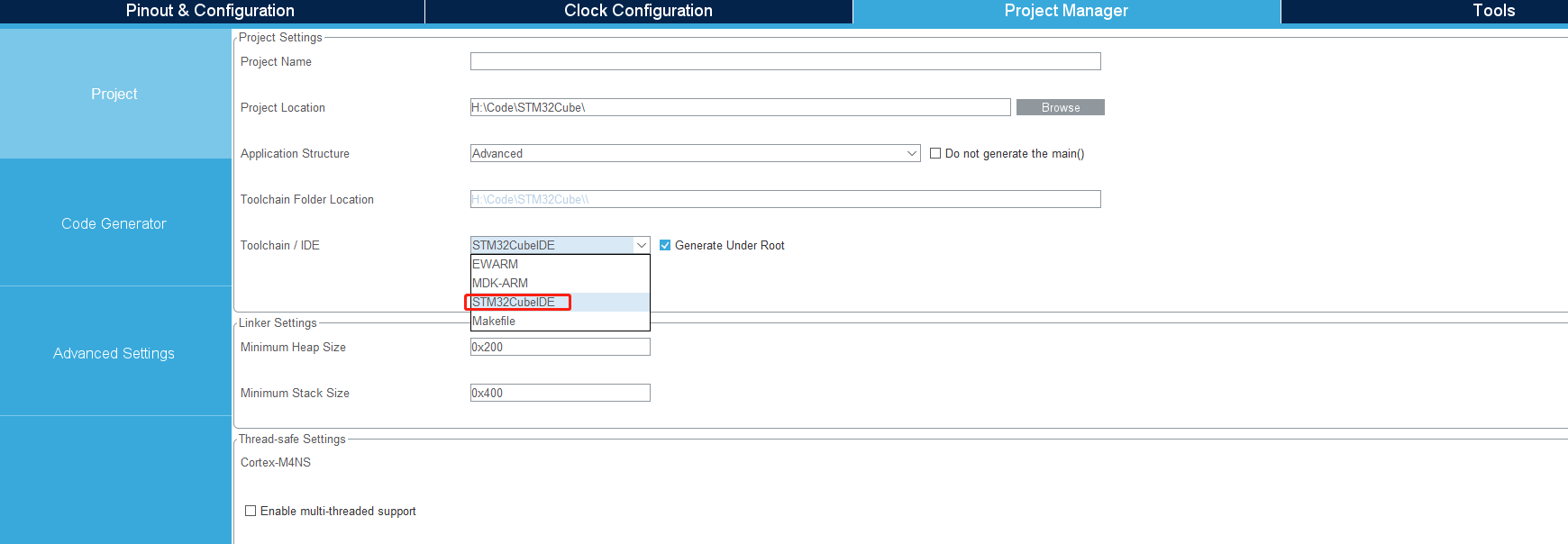Screen dimensions: 1568x544
Task: Click the Toolchain Folder Location label
Action: [x=307, y=199]
